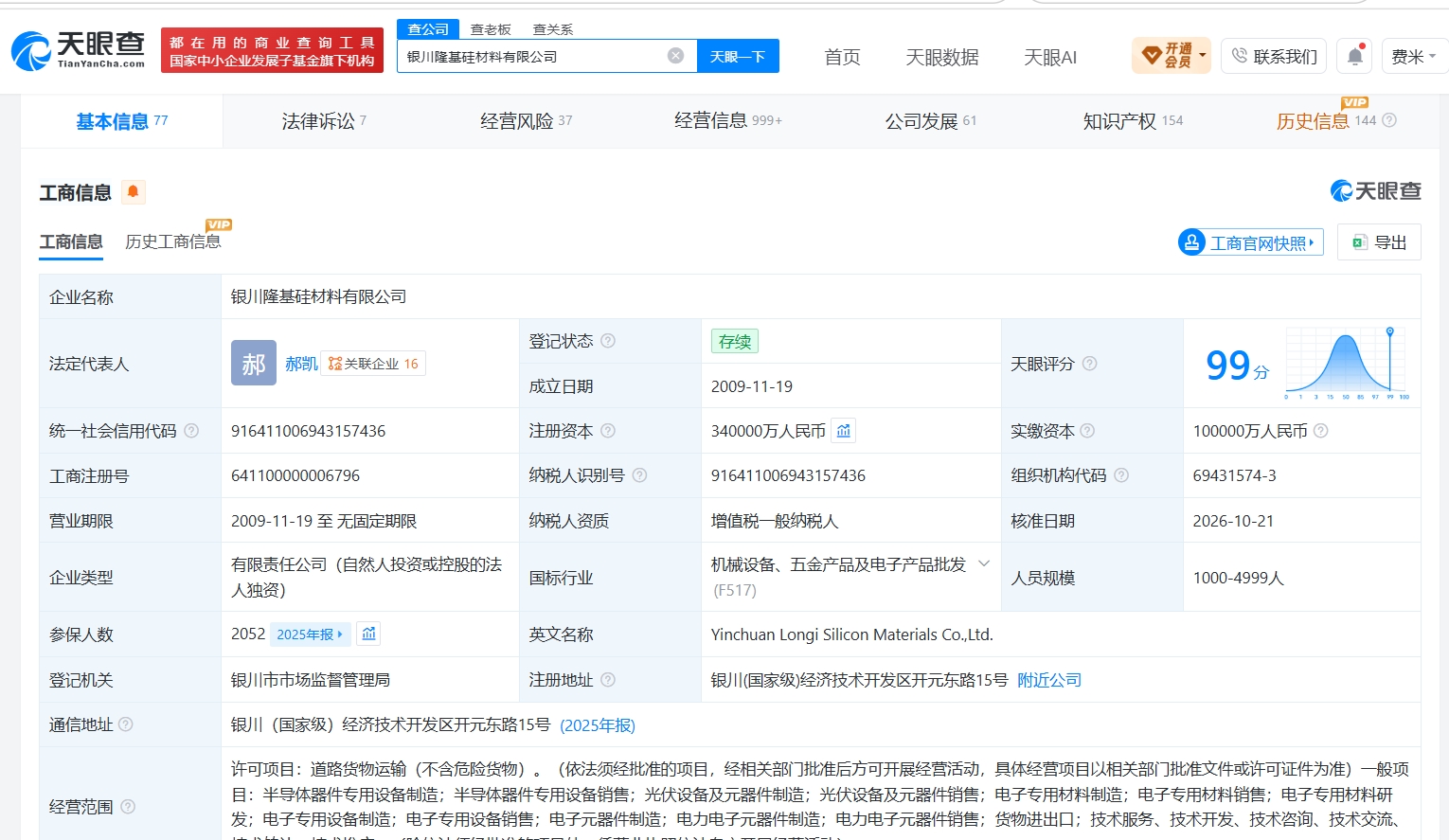Open the 知识产权 tab
Viewport: 1449px width, 840px height.
pyautogui.click(x=1133, y=121)
